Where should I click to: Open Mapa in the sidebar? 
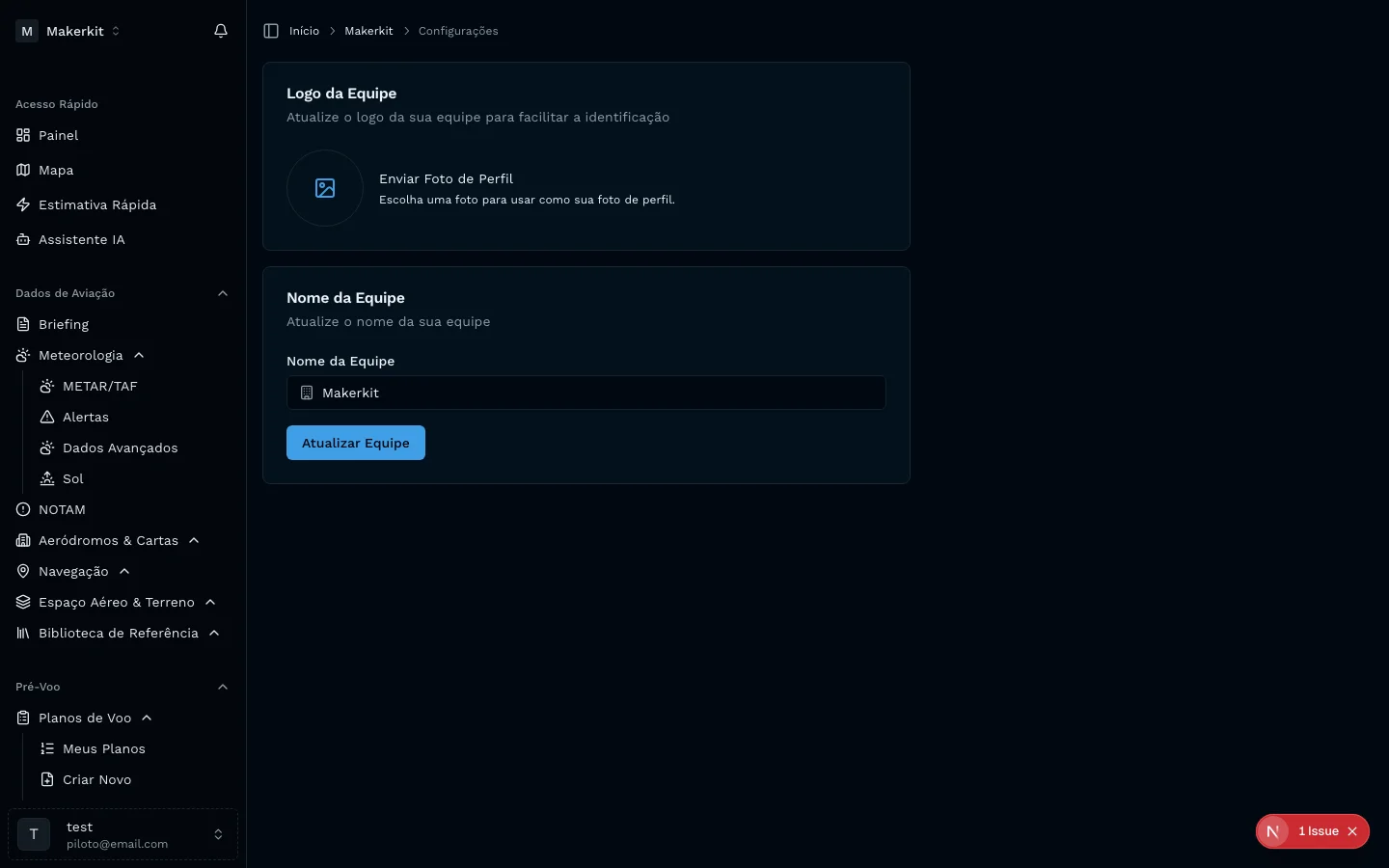point(56,170)
